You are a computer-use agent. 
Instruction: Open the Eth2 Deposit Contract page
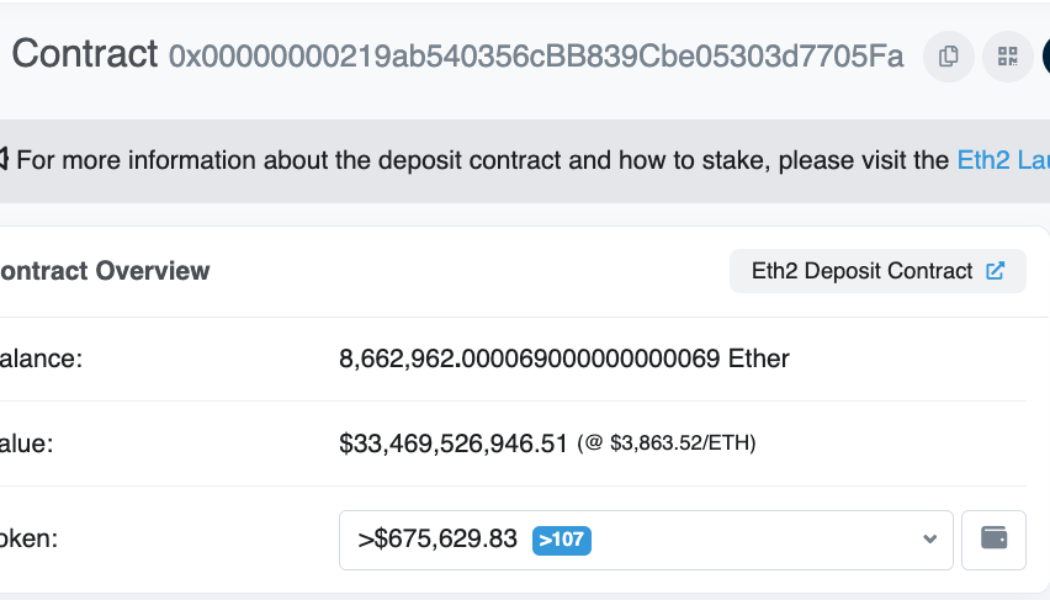860,270
